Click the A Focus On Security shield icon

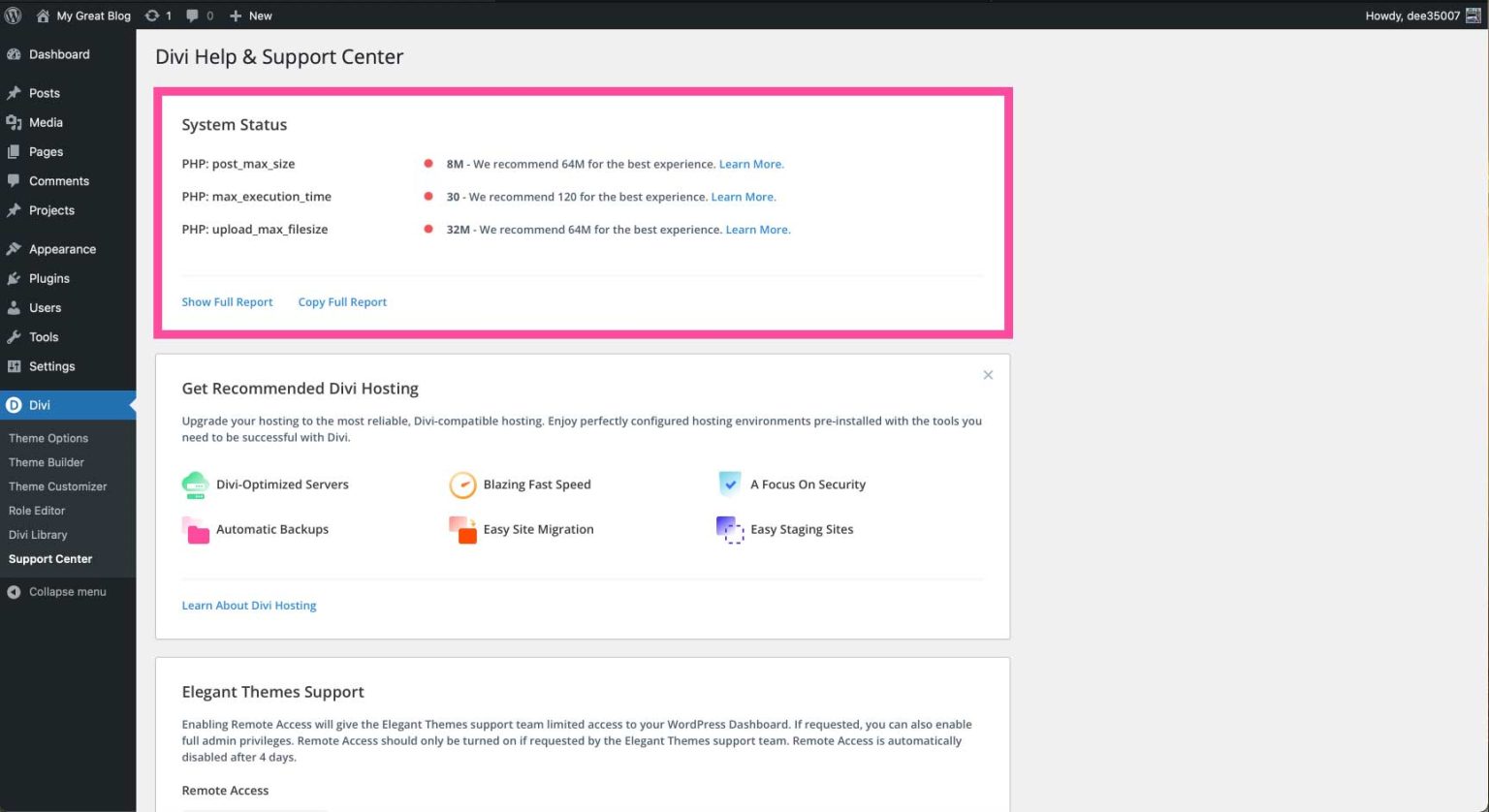729,484
